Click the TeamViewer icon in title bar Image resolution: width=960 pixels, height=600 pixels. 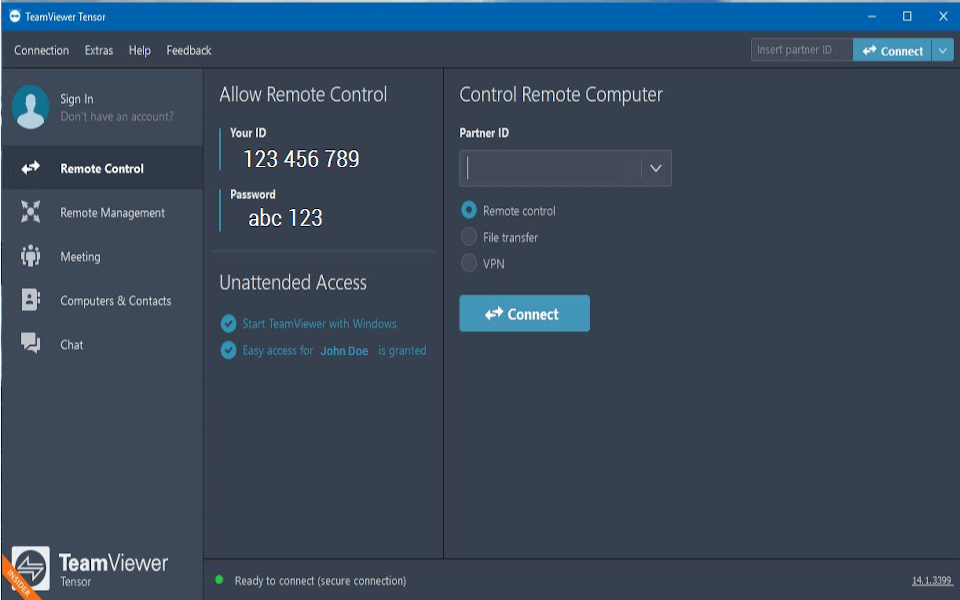click(x=15, y=16)
